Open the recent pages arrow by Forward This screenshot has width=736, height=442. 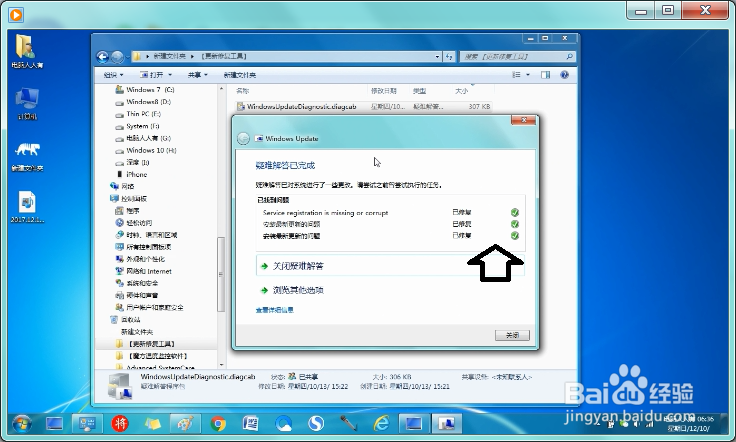coord(127,57)
